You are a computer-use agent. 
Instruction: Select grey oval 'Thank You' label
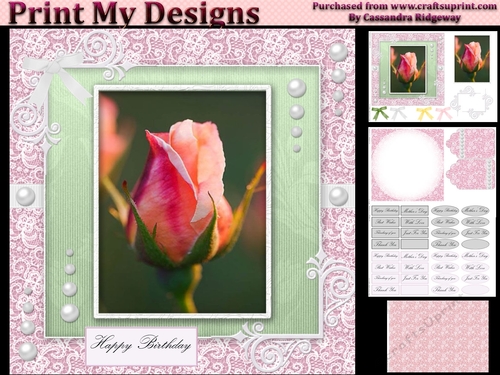(x=445, y=244)
